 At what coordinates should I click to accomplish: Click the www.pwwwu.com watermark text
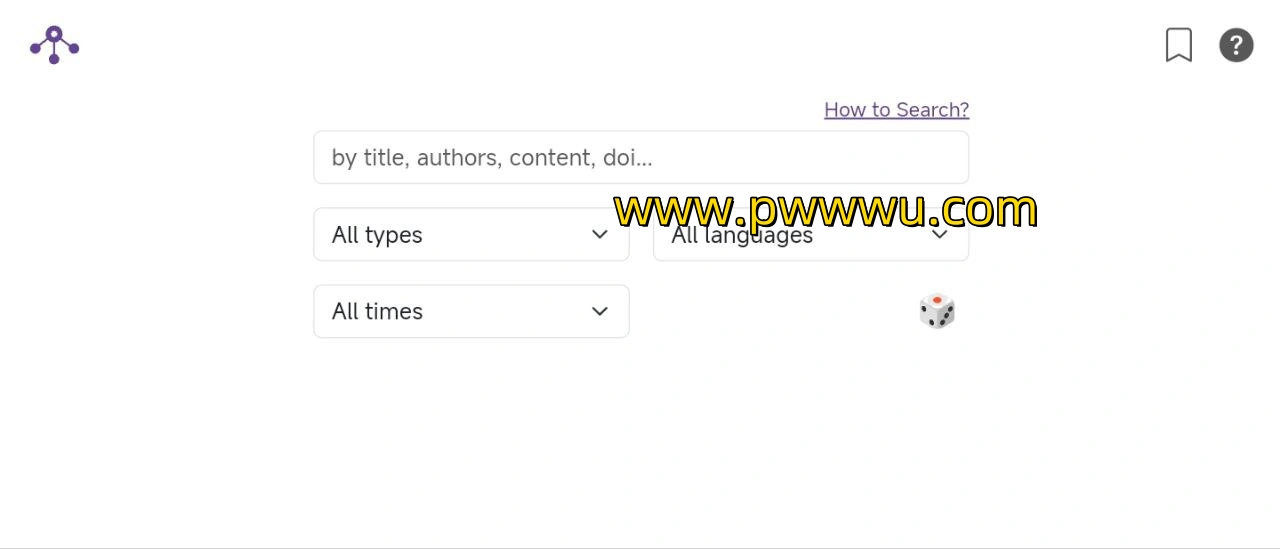click(825, 210)
